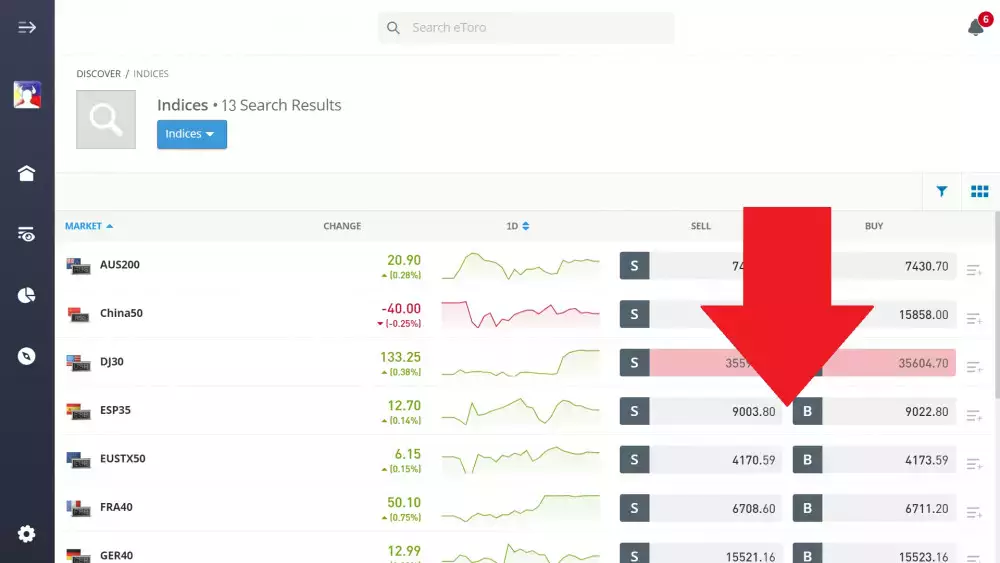
Task: Click the Search eToro field
Action: pos(526,27)
